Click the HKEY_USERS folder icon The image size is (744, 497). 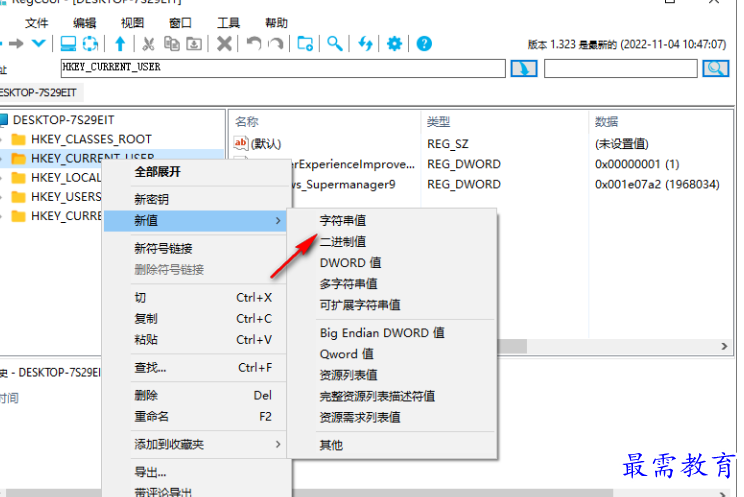tap(19, 197)
